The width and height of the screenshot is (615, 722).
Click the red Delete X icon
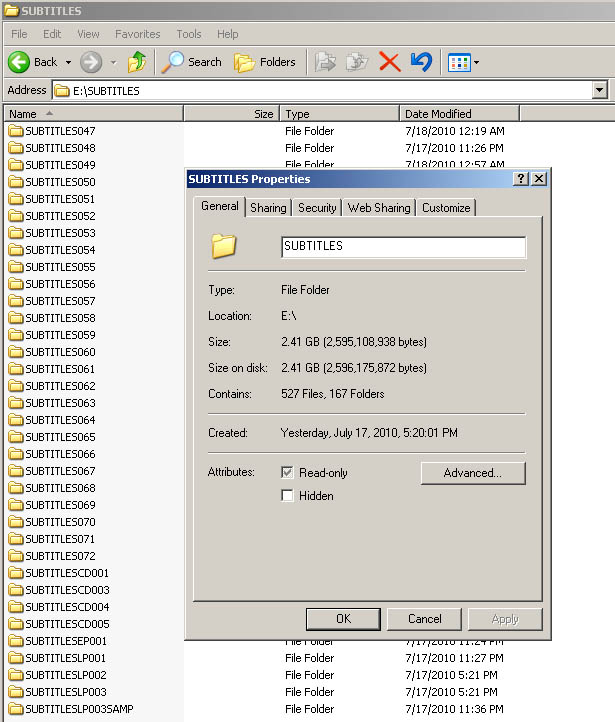389,62
